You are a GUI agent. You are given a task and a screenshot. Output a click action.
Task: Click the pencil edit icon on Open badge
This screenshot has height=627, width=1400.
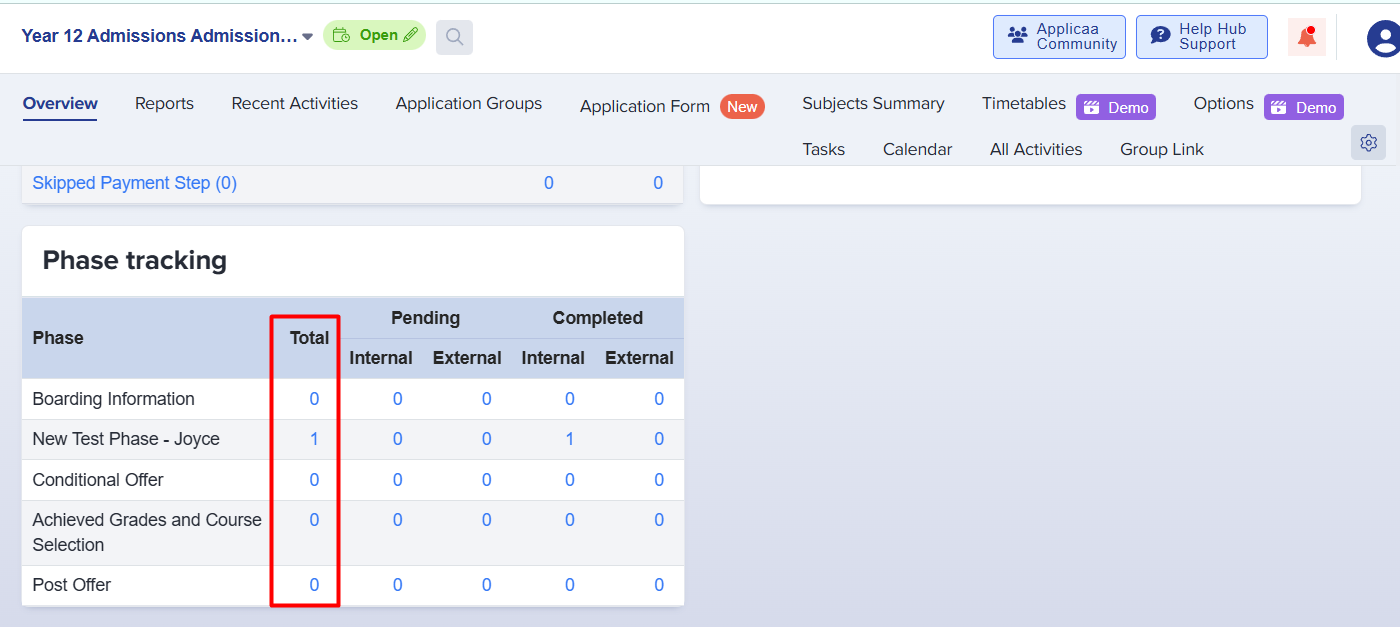tap(410, 36)
